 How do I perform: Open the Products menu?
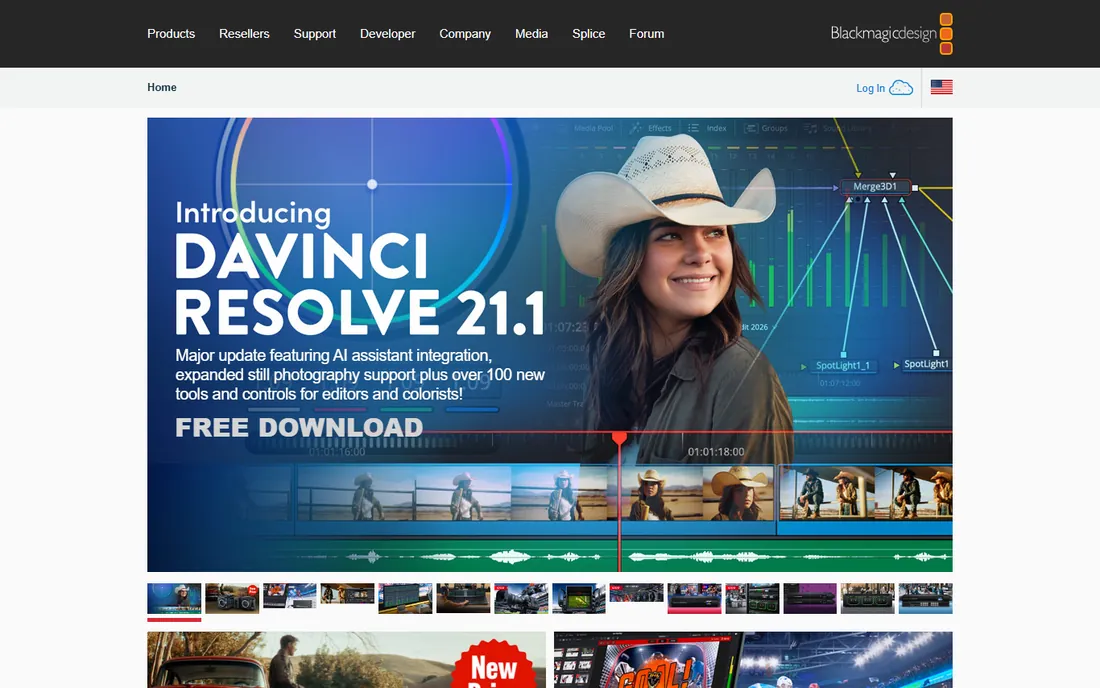point(171,34)
